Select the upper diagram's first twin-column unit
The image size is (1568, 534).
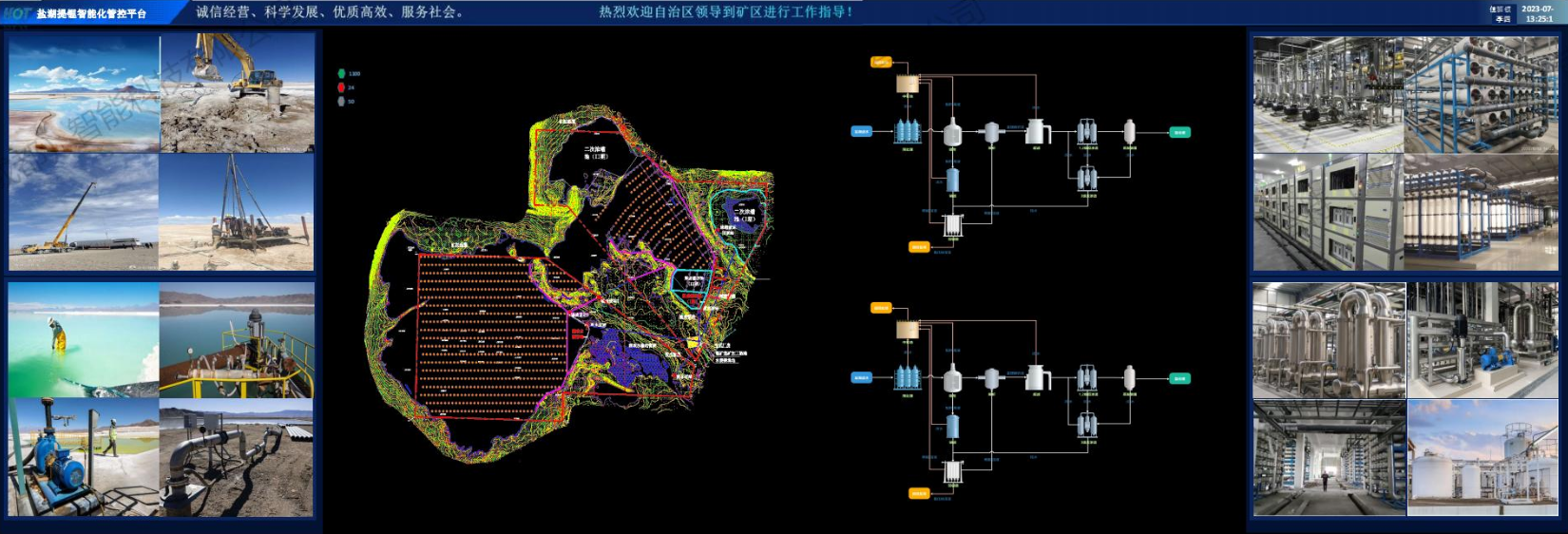1087,131
